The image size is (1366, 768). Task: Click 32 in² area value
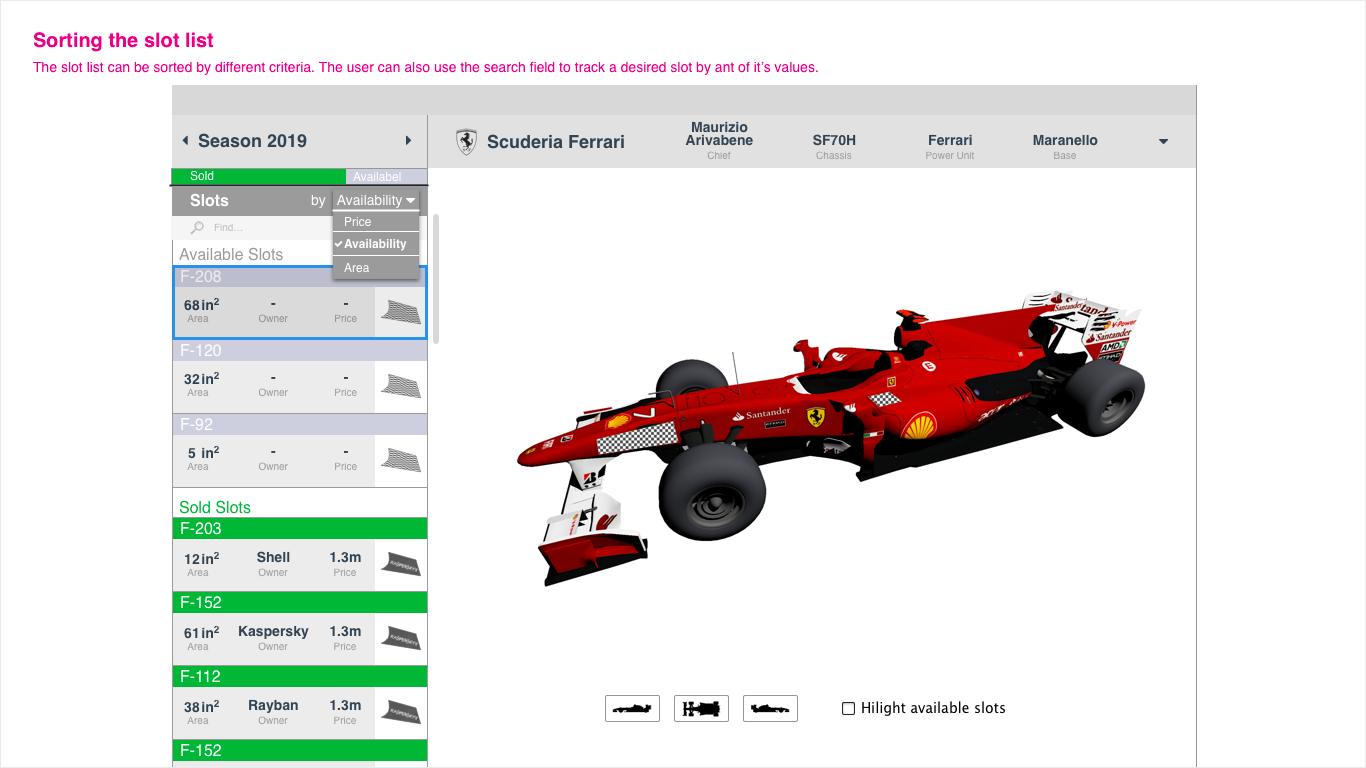pyautogui.click(x=201, y=379)
